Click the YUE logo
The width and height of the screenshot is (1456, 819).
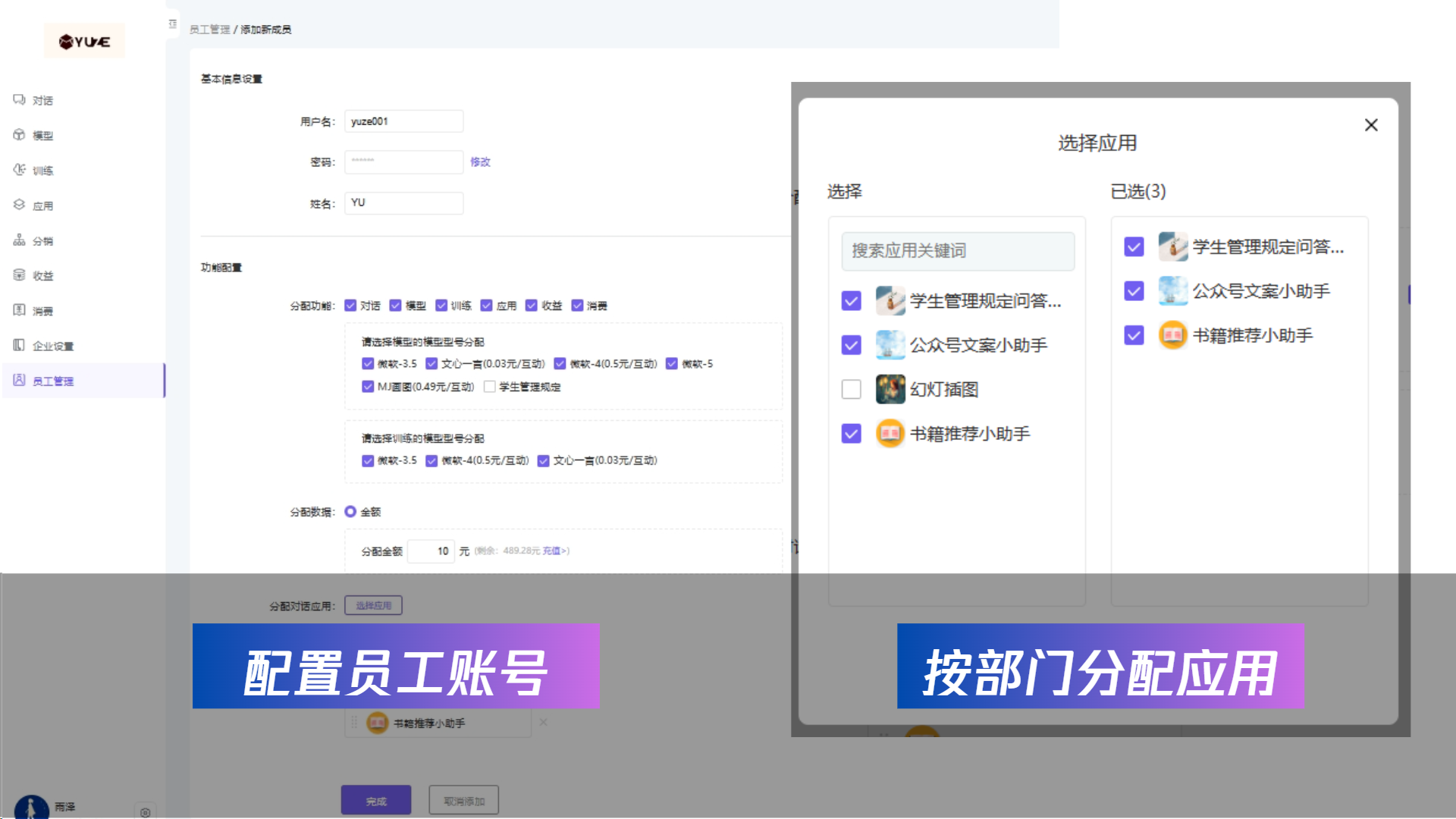[84, 42]
